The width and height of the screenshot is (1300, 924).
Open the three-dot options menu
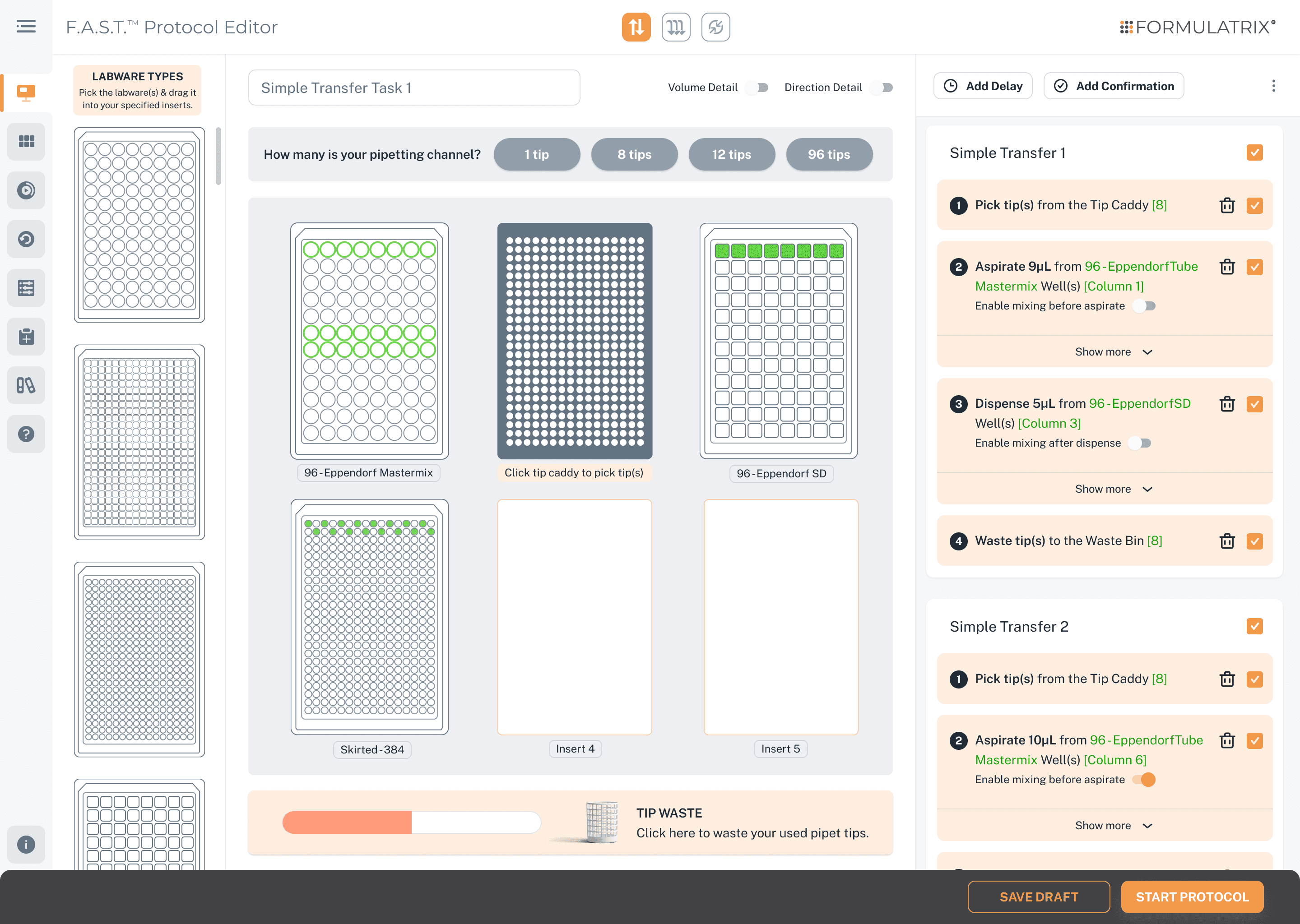tap(1273, 86)
